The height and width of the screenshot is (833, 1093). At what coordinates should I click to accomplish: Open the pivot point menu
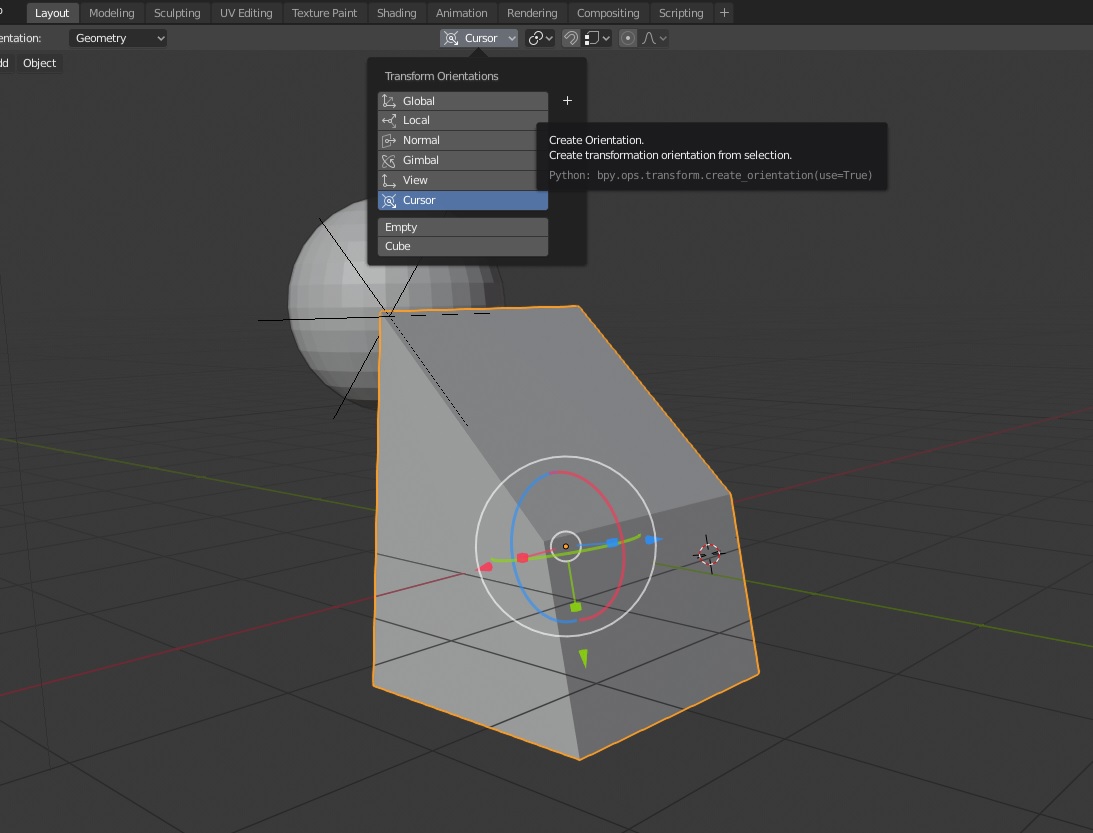541,38
